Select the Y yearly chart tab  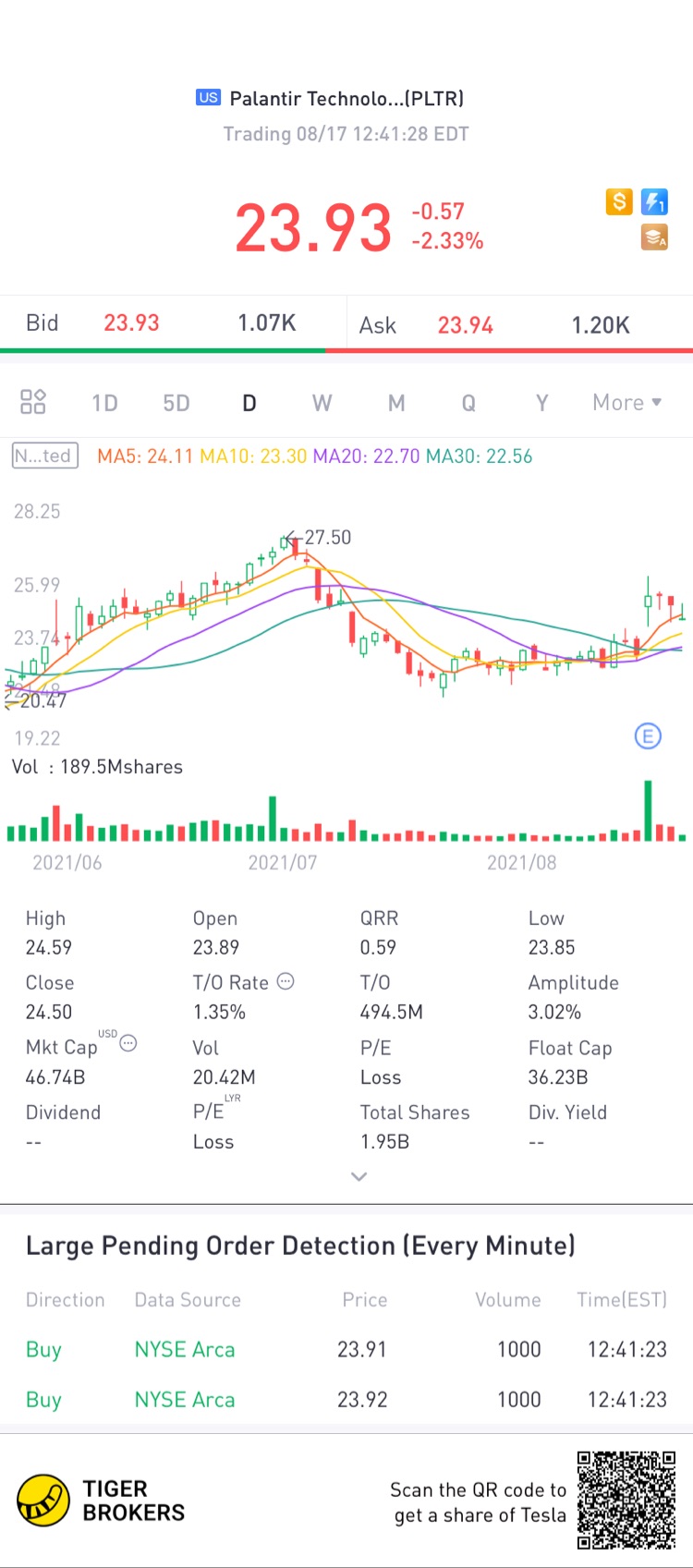click(541, 403)
